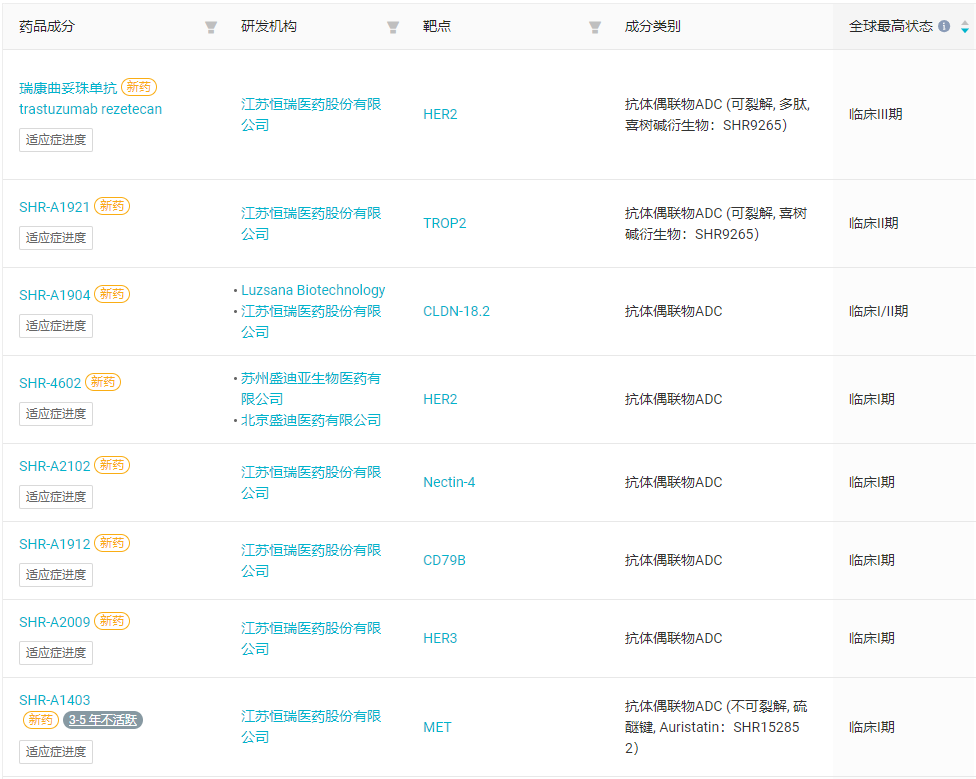976x779 pixels.
Task: Click the info icon beside 全球最高状态
Action: pyautogui.click(x=944, y=26)
